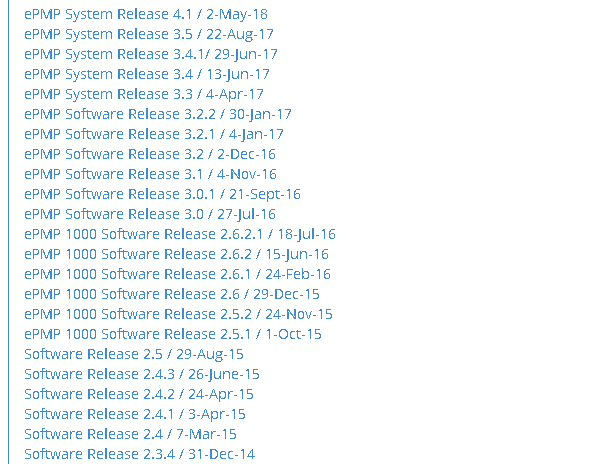Screen dimensions: 609x464
Task: Click Software Release 2.4.3 link
Action: point(142,374)
